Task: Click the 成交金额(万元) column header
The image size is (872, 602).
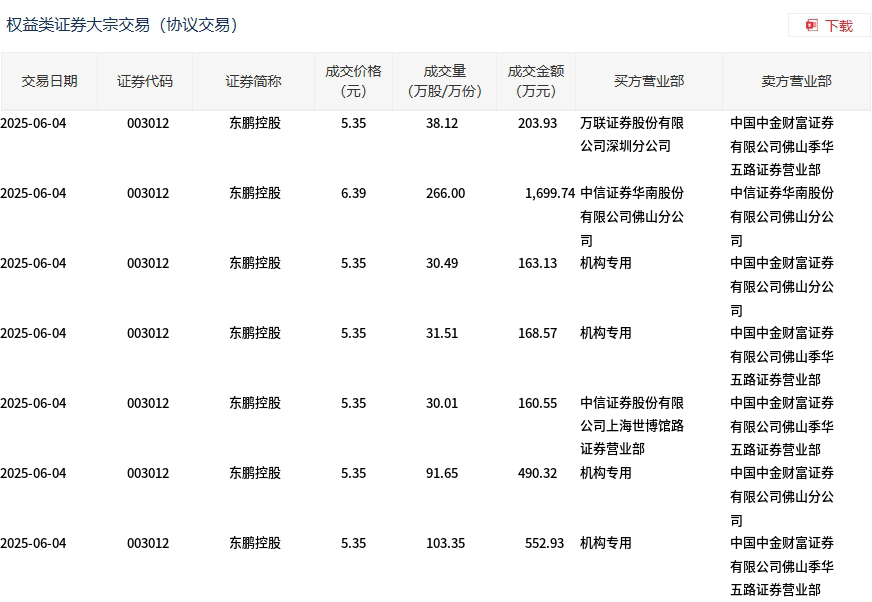Action: 536,81
